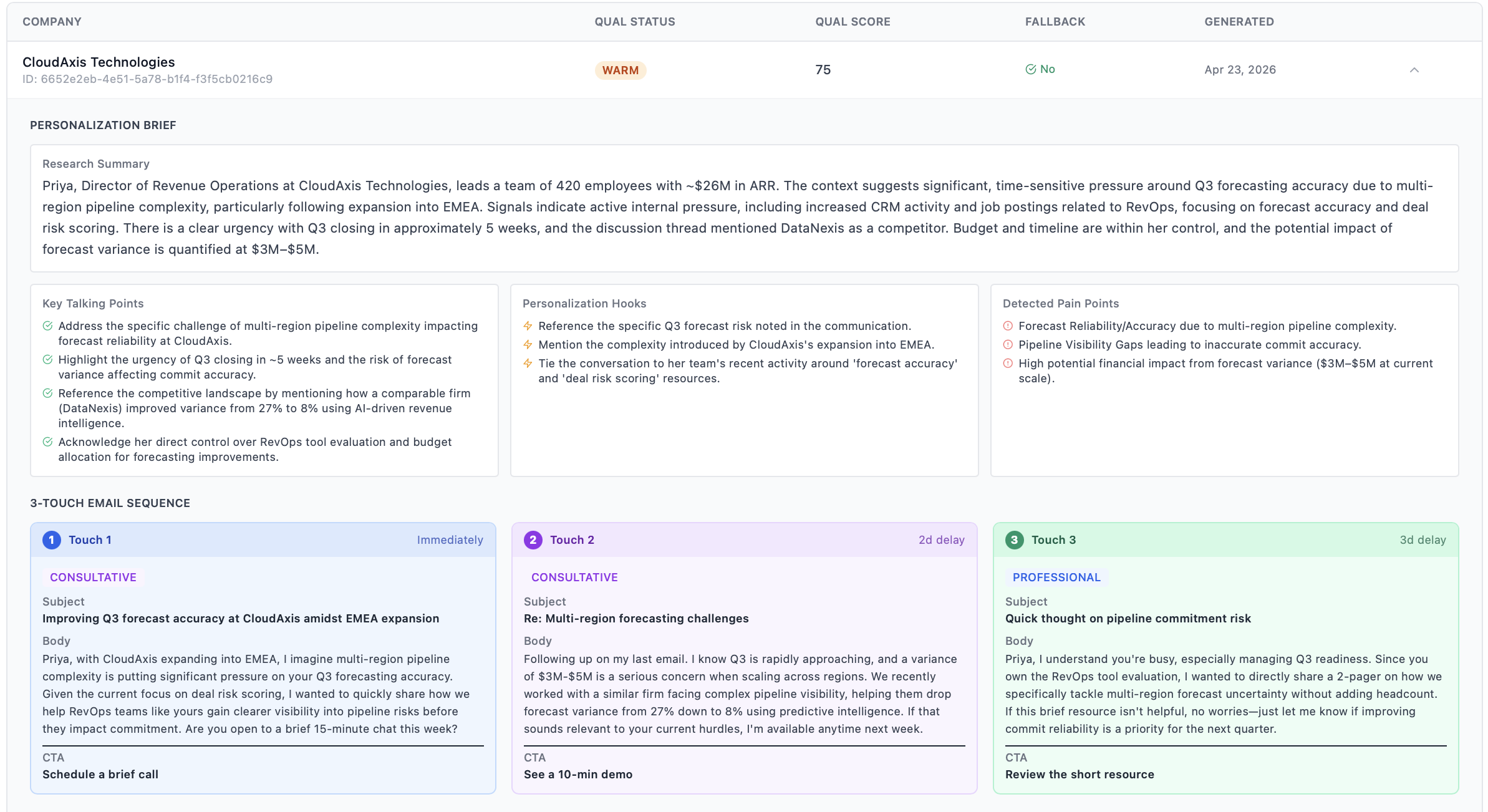
Task: Click the 3d delay label
Action: tap(1423, 540)
